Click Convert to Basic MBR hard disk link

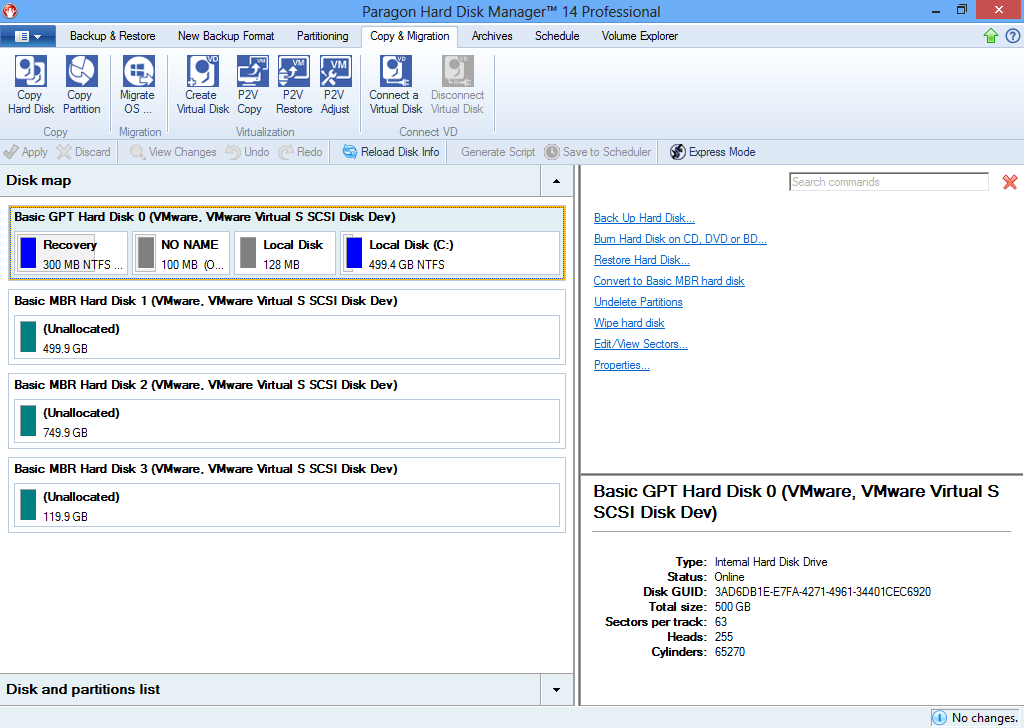click(x=668, y=281)
